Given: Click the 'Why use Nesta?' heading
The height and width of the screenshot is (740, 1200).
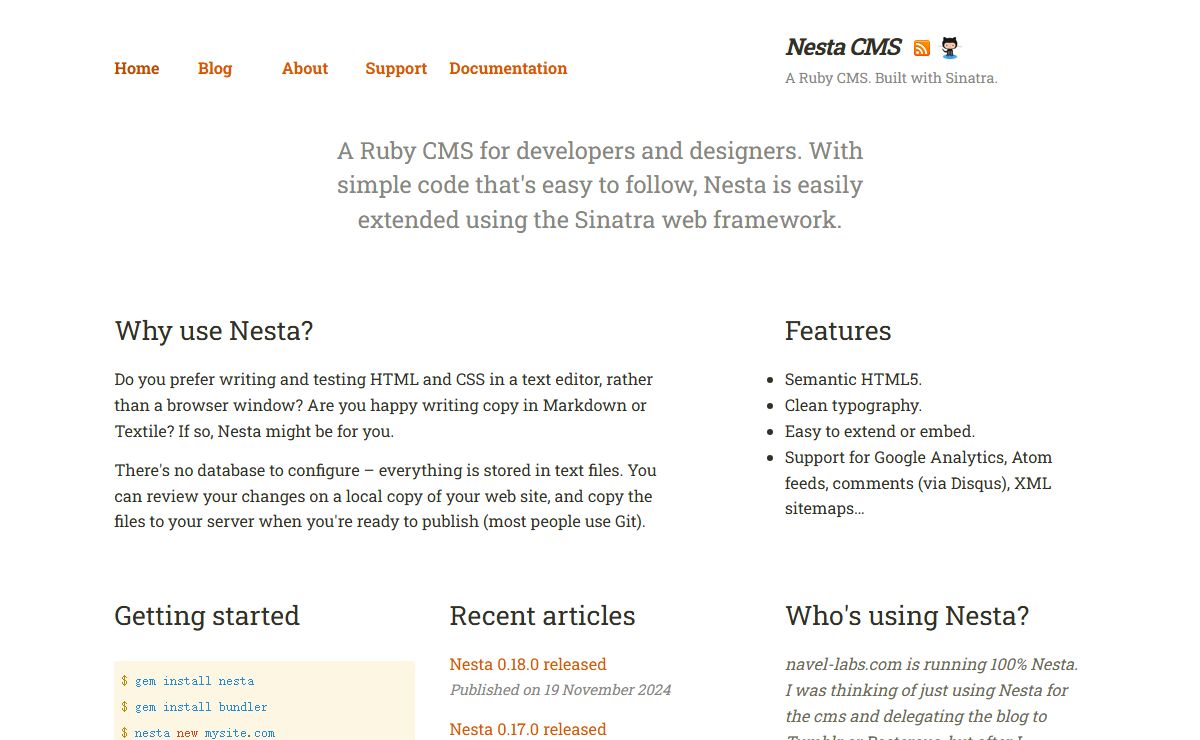Looking at the screenshot, I should pyautogui.click(x=214, y=331).
